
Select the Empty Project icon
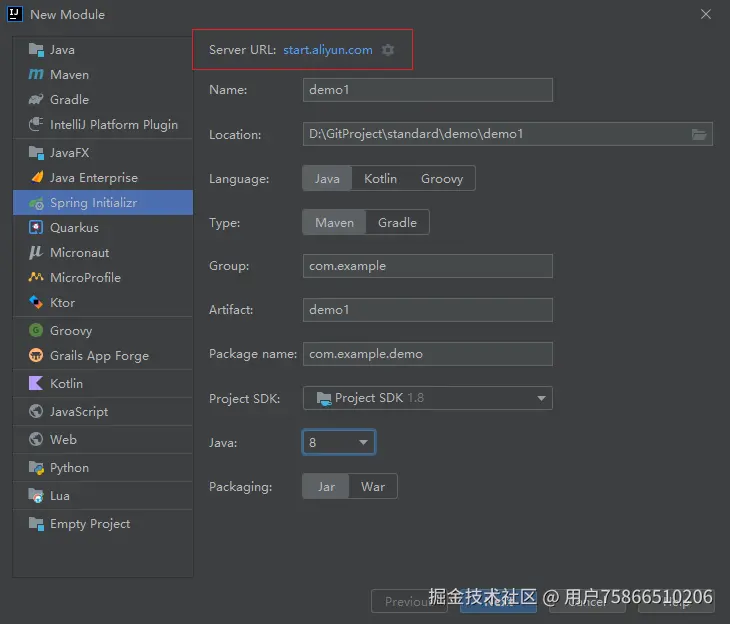click(x=36, y=523)
